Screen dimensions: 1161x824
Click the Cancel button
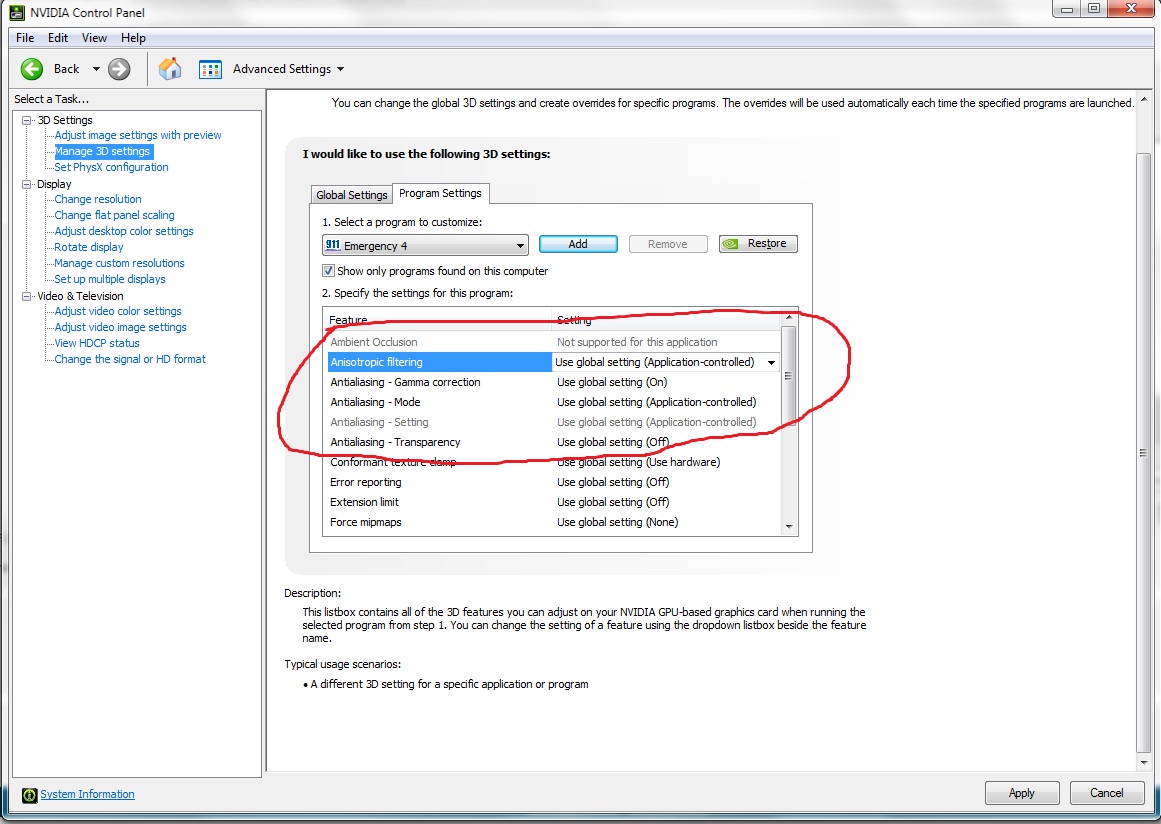[x=1107, y=793]
